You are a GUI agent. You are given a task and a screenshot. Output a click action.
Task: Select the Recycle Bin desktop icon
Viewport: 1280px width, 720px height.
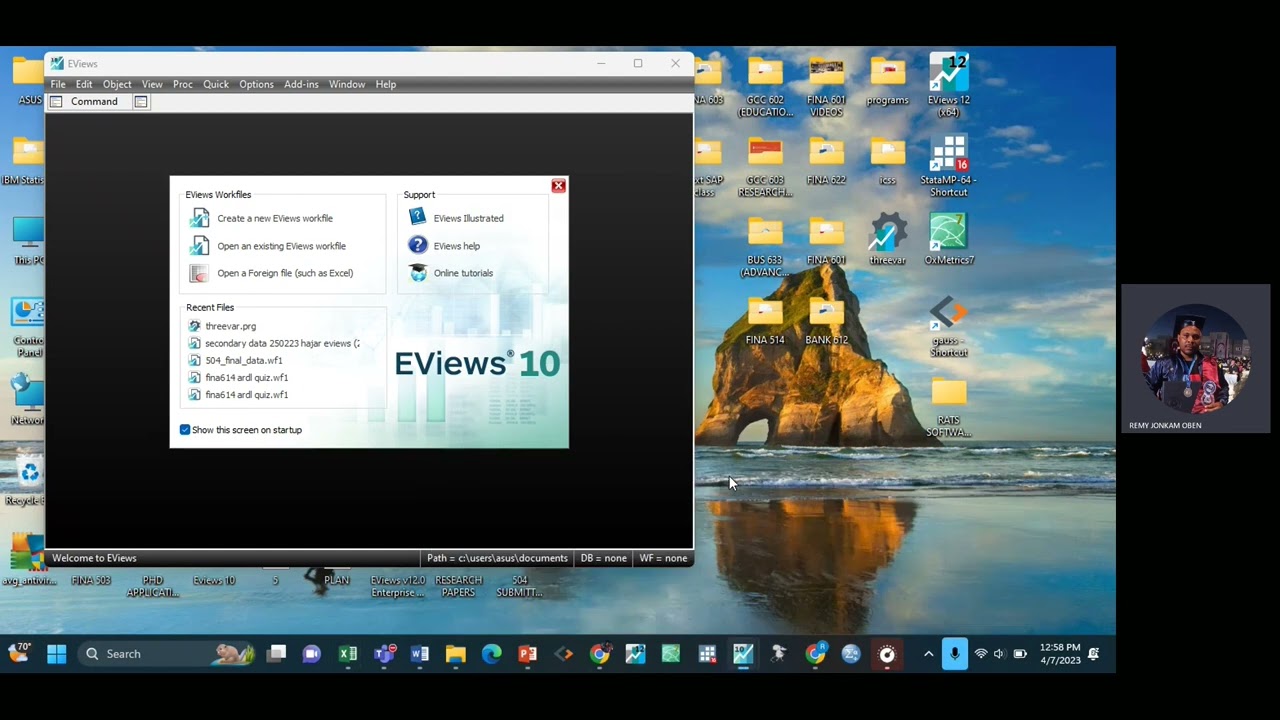pyautogui.click(x=27, y=480)
